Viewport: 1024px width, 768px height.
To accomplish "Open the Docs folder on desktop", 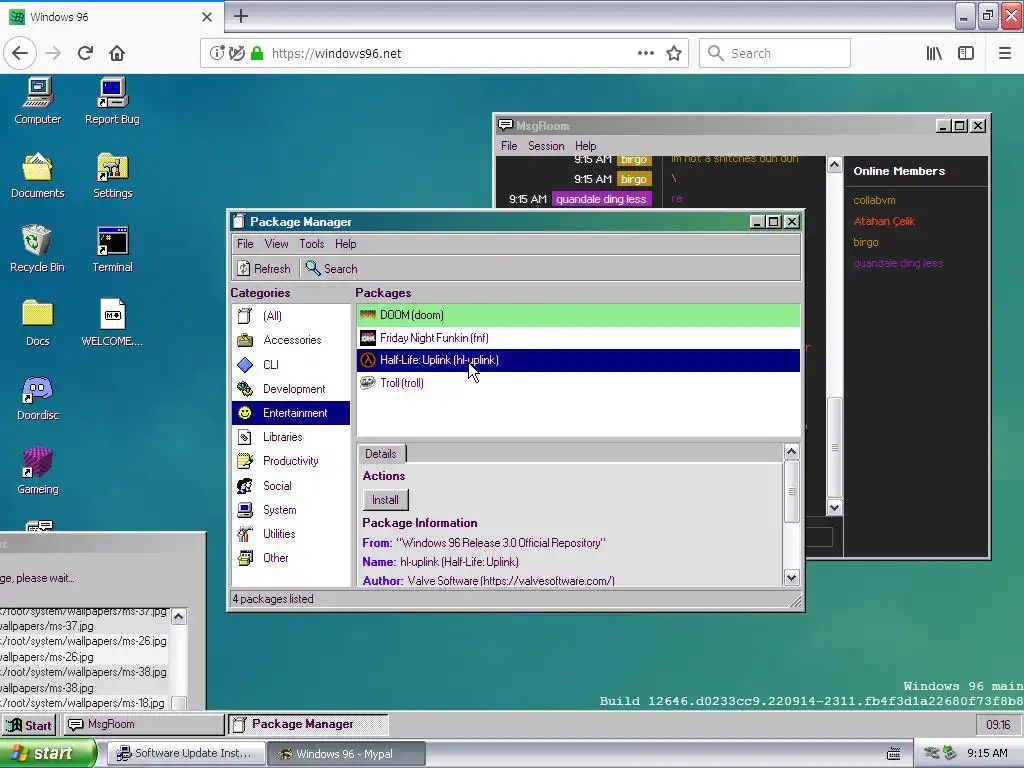I will point(38,323).
